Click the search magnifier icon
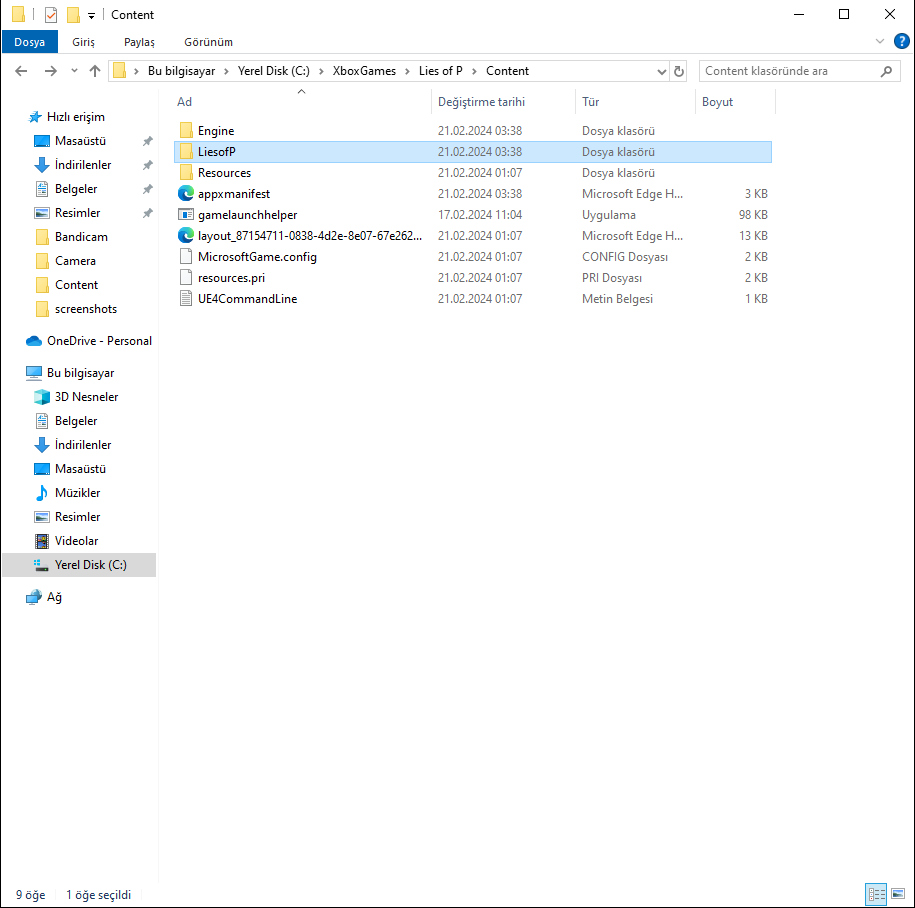 (886, 71)
